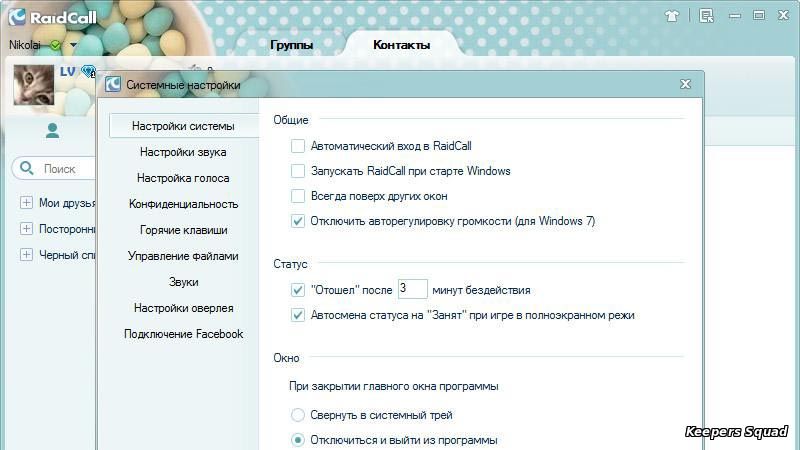Switch to the Группы tab

(x=291, y=45)
